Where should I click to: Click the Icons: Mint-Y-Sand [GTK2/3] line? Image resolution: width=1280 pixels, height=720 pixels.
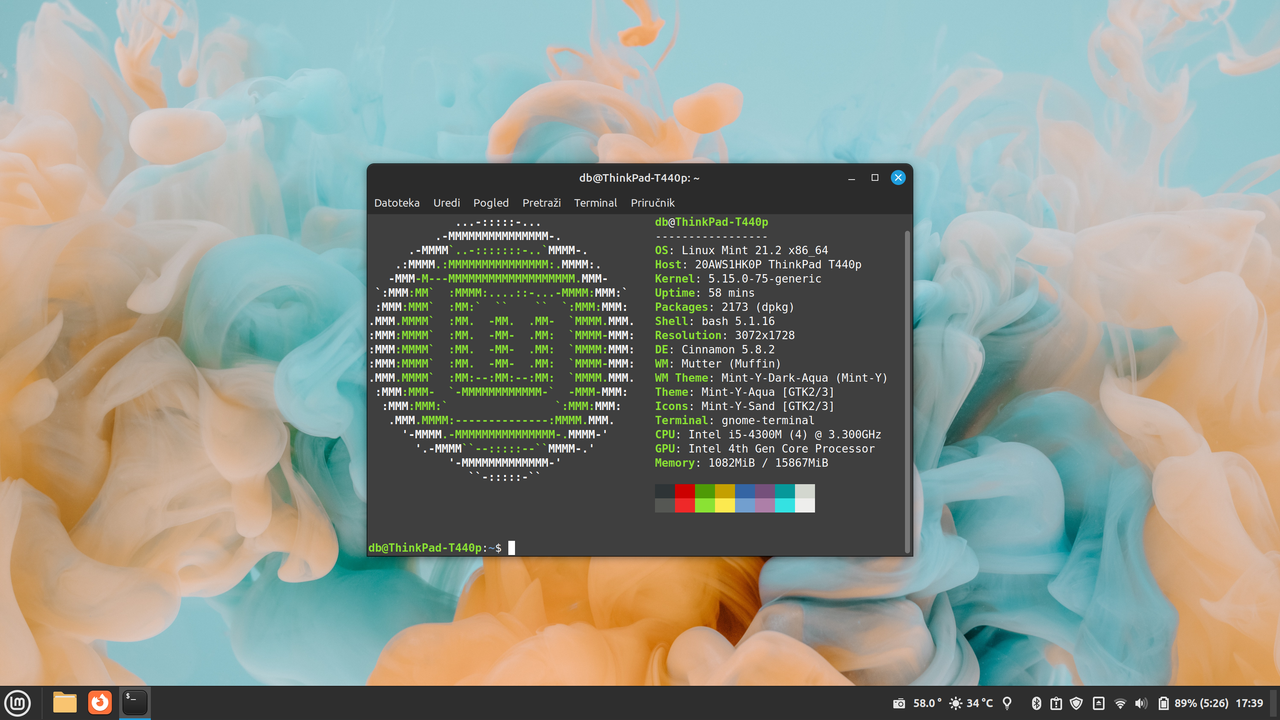[745, 406]
